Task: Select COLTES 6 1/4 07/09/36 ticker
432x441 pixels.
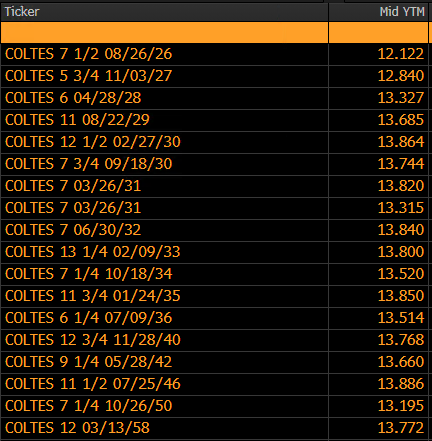Action: click(x=88, y=318)
